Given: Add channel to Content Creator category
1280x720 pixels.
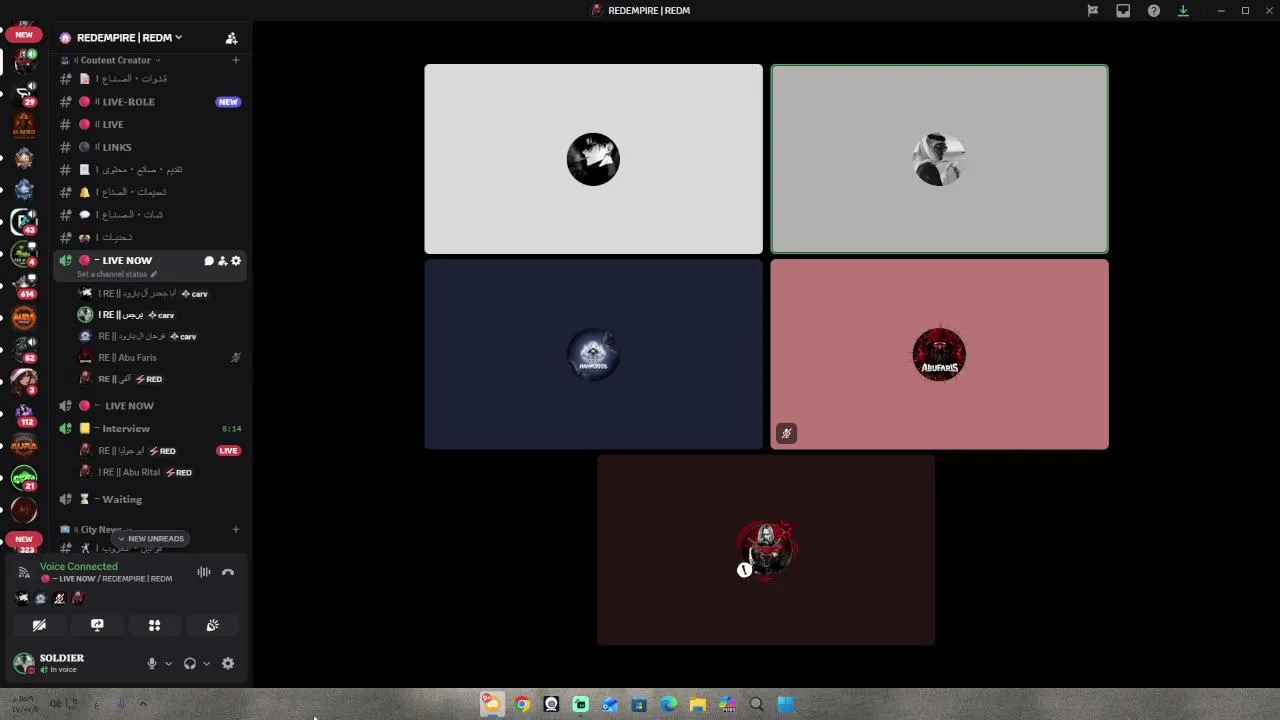Looking at the screenshot, I should pos(236,60).
